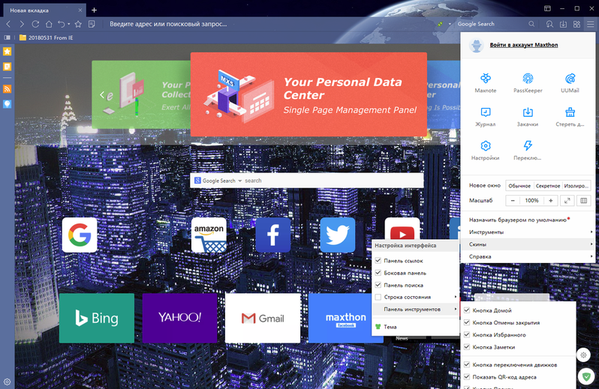Uncheck Панель поиска checkbox
Image resolution: width=599 pixels, height=389 pixels.
click(x=378, y=285)
